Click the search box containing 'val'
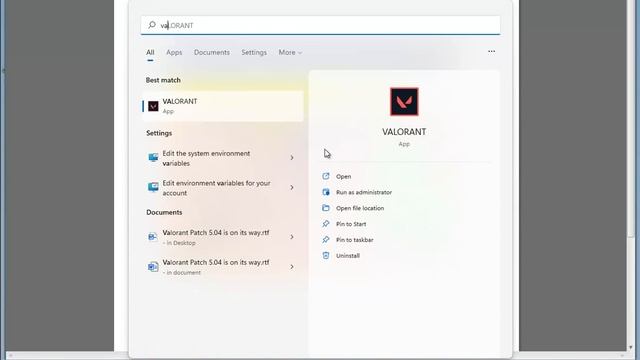 [x=320, y=25]
